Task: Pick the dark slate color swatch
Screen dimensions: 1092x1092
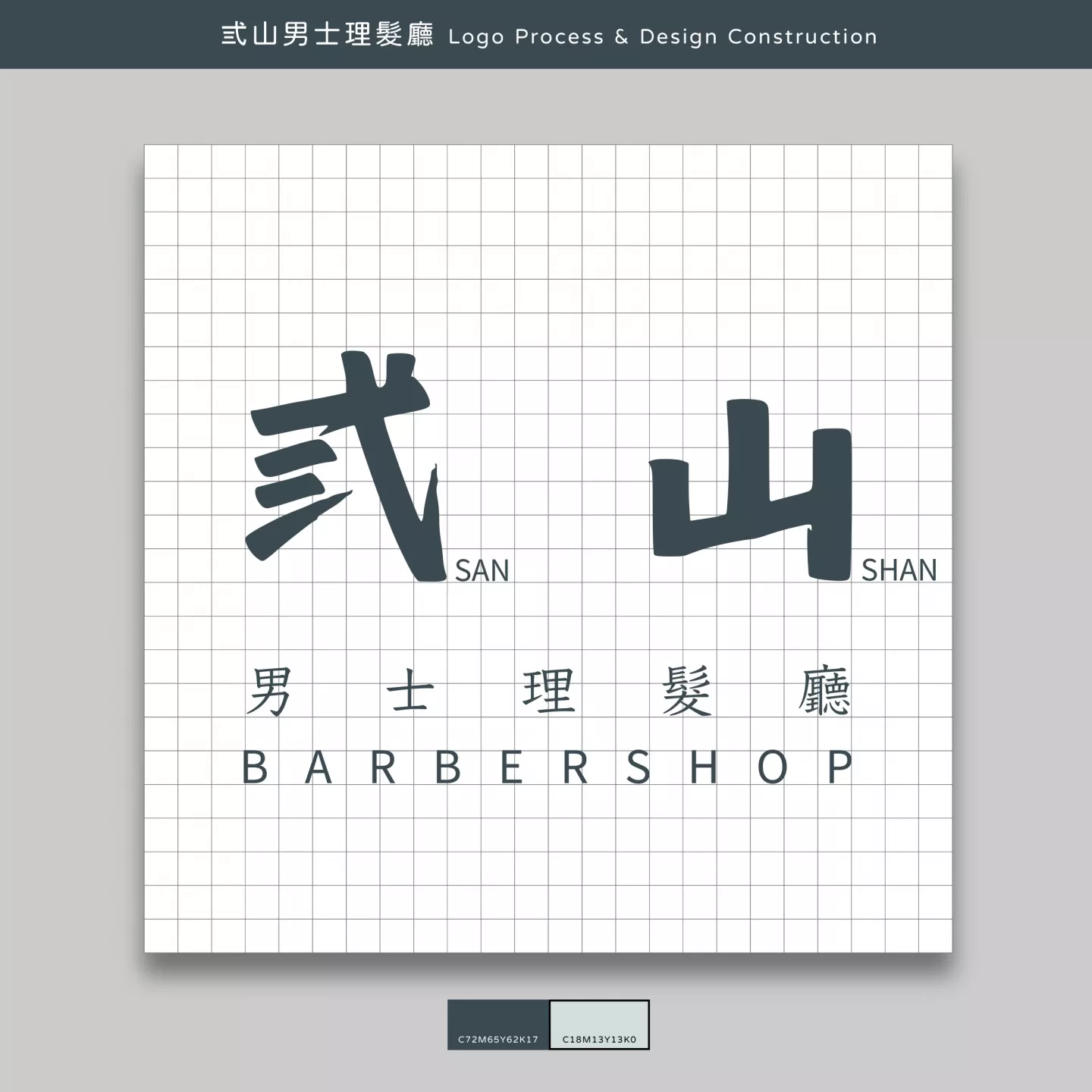Action: tap(498, 1016)
